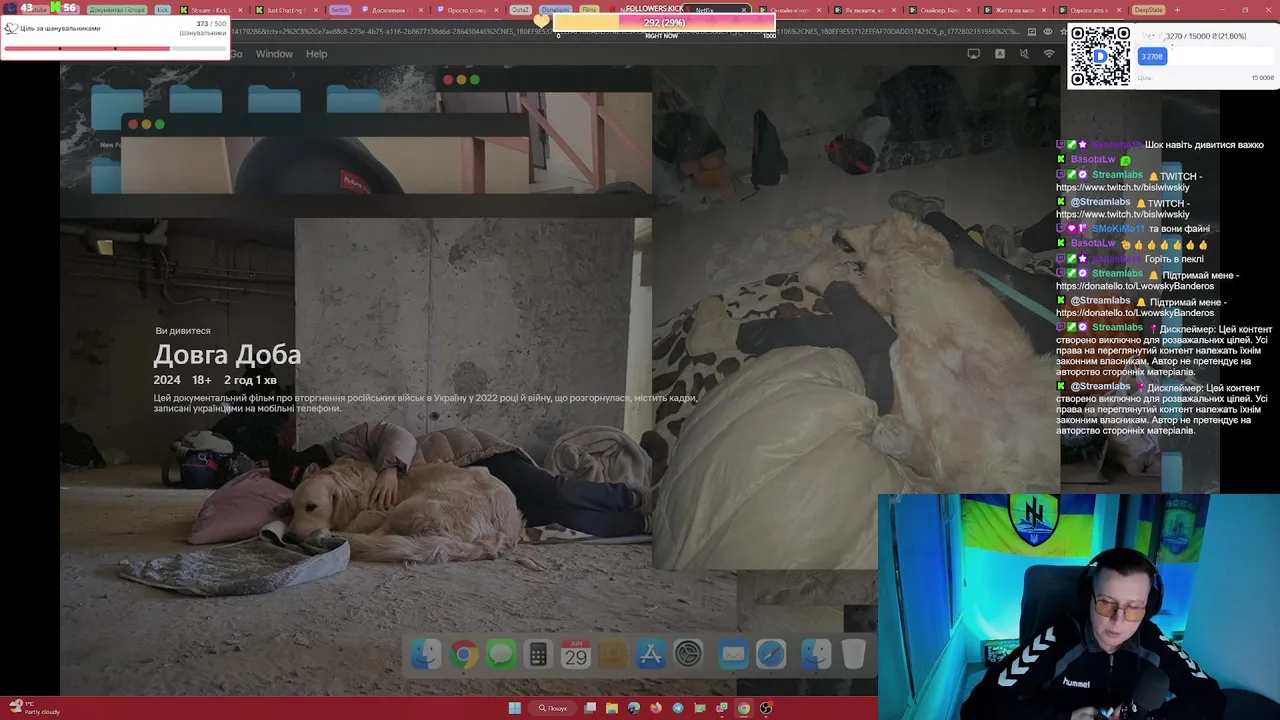Click the 'Ціль за шанувальниками' progress bar
The image size is (1280, 720).
pyautogui.click(x=115, y=48)
